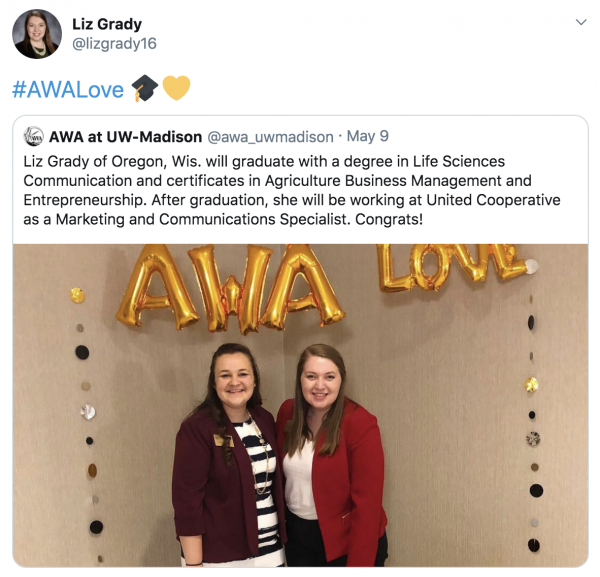Click the left dotted garland decoration
600x577 pixels.
click(x=86, y=421)
